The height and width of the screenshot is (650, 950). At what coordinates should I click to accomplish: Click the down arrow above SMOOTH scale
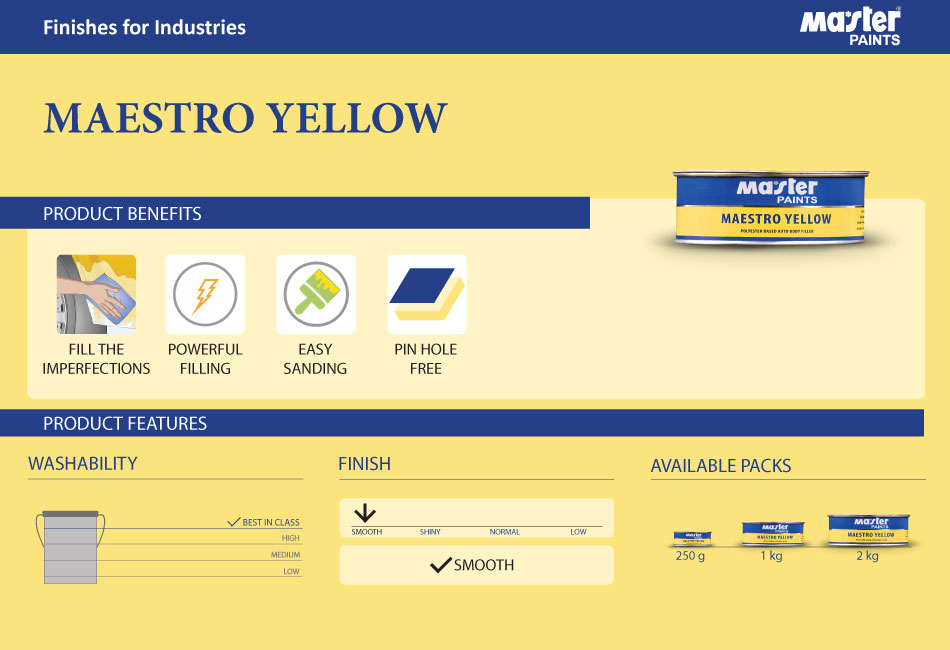click(365, 513)
